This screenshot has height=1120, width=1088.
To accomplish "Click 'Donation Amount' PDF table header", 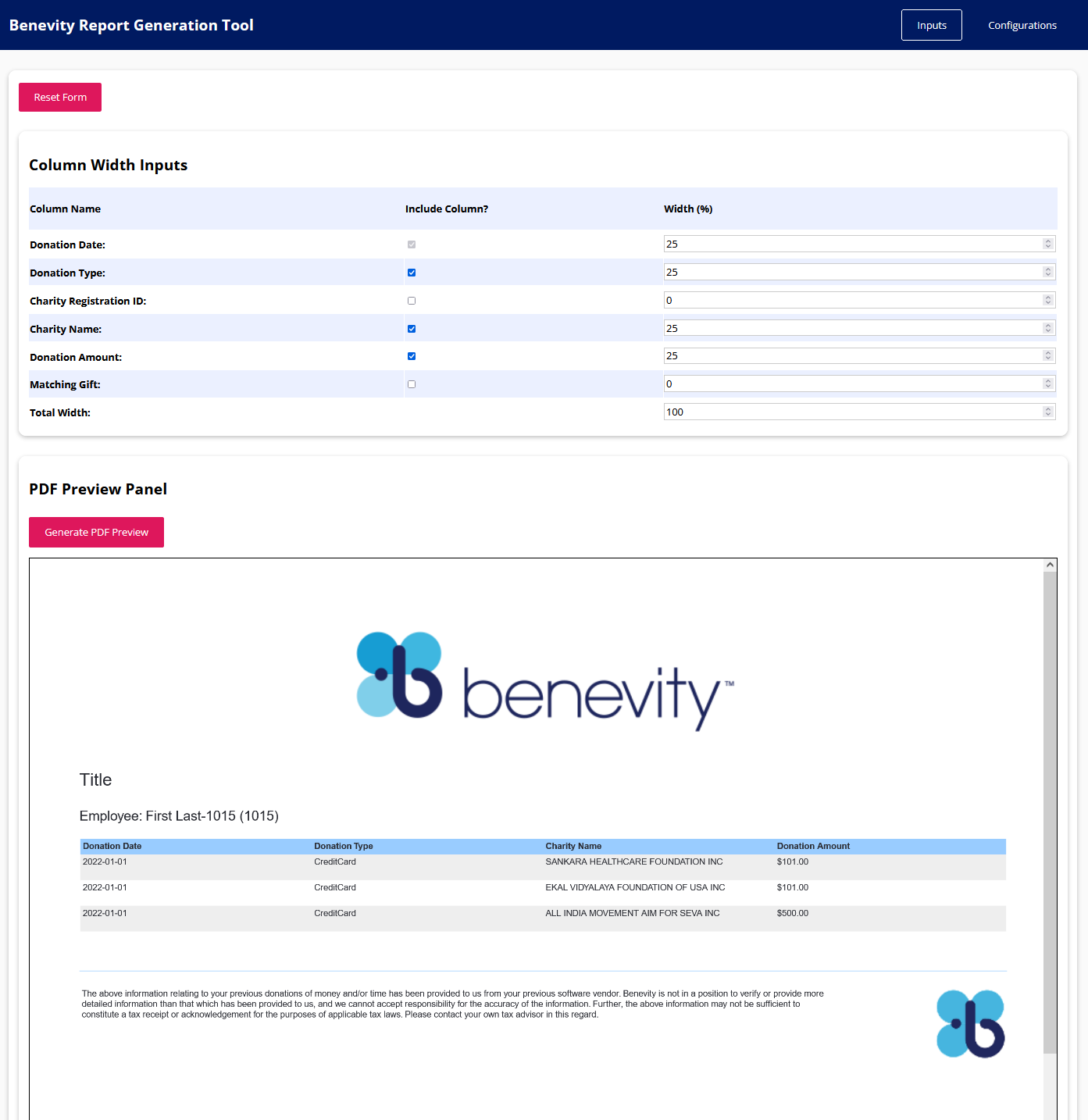I will click(813, 846).
